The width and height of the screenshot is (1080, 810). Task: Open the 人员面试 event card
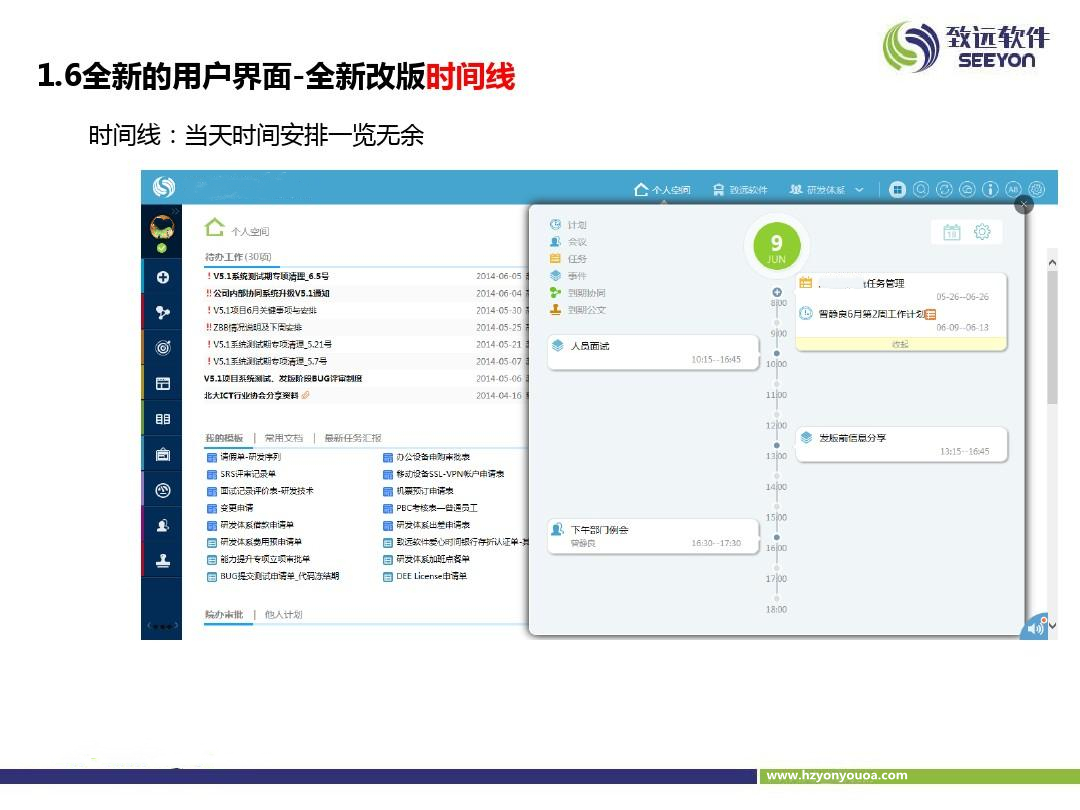pyautogui.click(x=652, y=351)
